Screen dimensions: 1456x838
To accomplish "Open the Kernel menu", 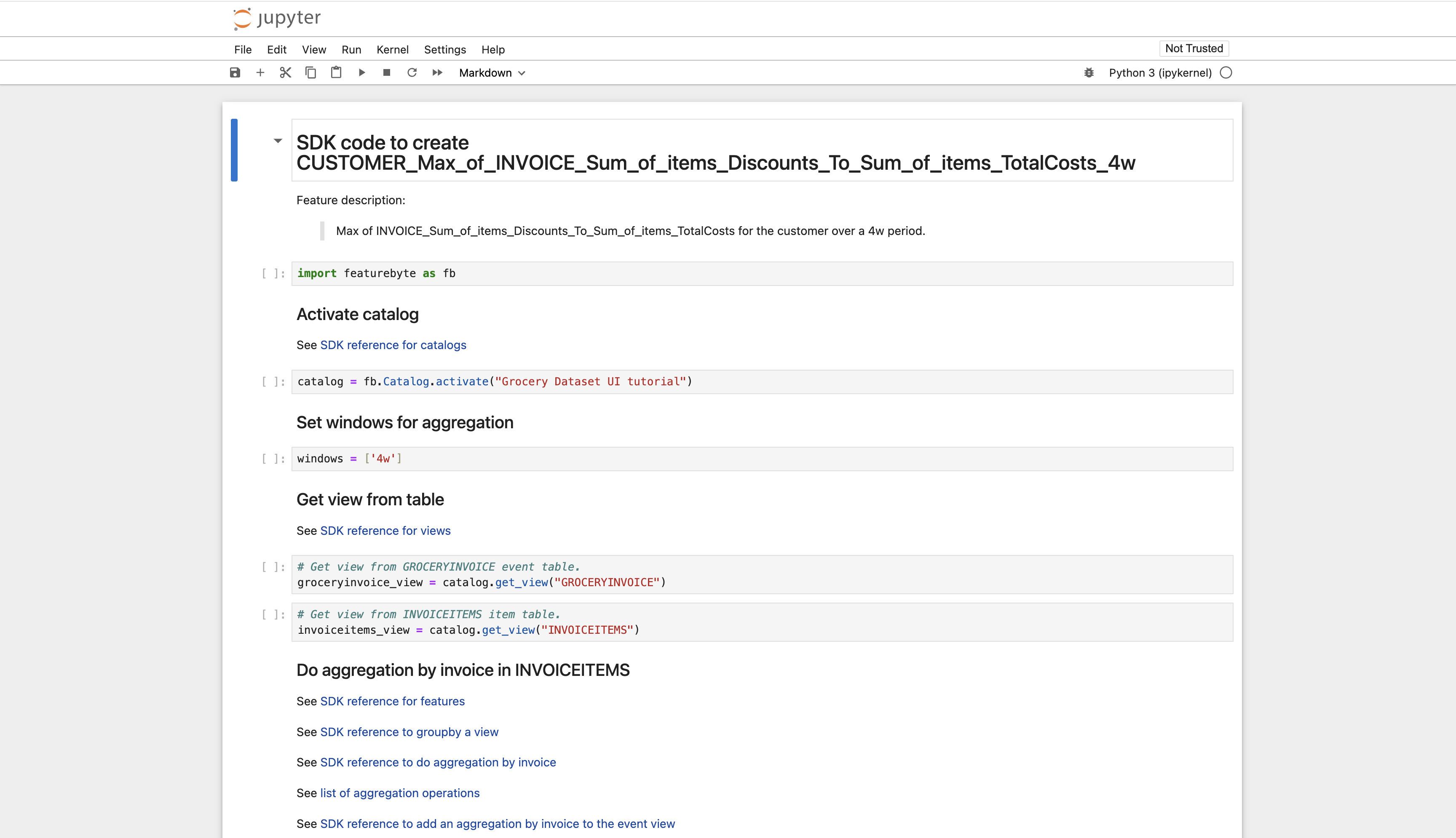I will pos(393,50).
